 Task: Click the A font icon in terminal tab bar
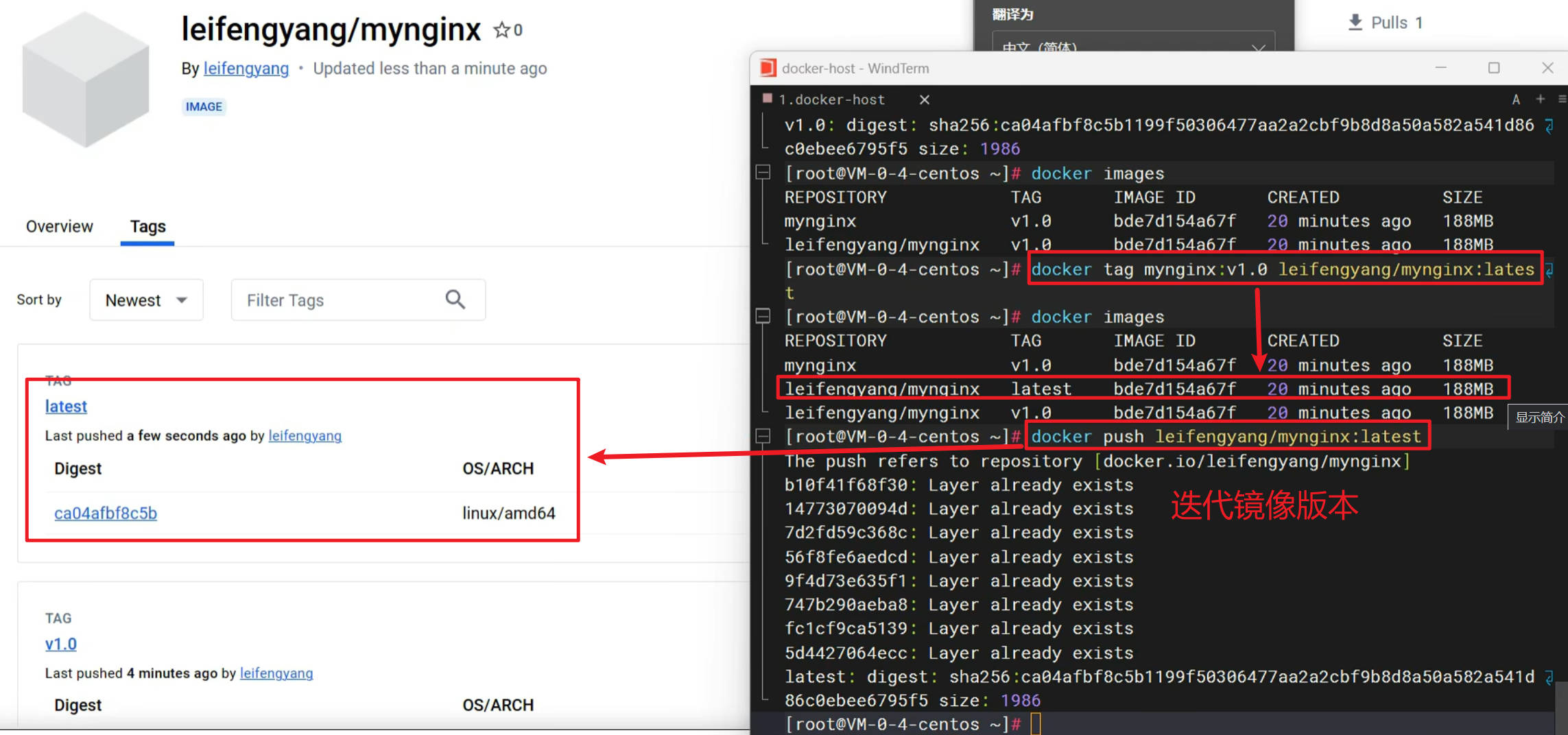(1516, 99)
